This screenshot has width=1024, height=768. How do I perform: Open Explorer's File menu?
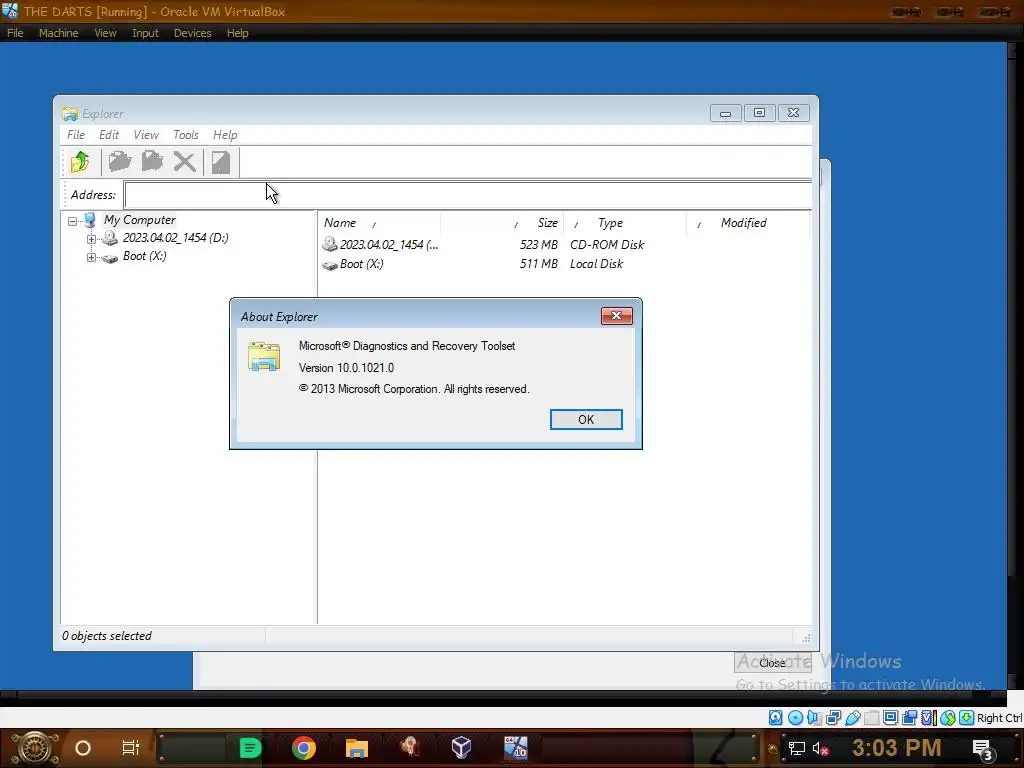[76, 135]
